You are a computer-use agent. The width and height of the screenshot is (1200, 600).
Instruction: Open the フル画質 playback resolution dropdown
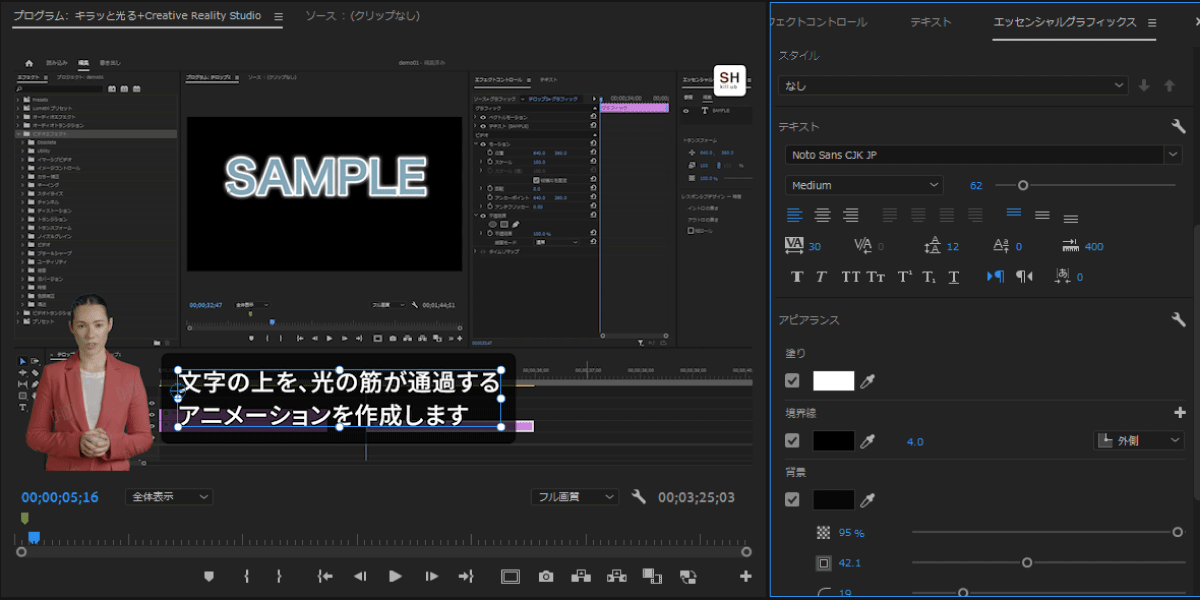[575, 497]
